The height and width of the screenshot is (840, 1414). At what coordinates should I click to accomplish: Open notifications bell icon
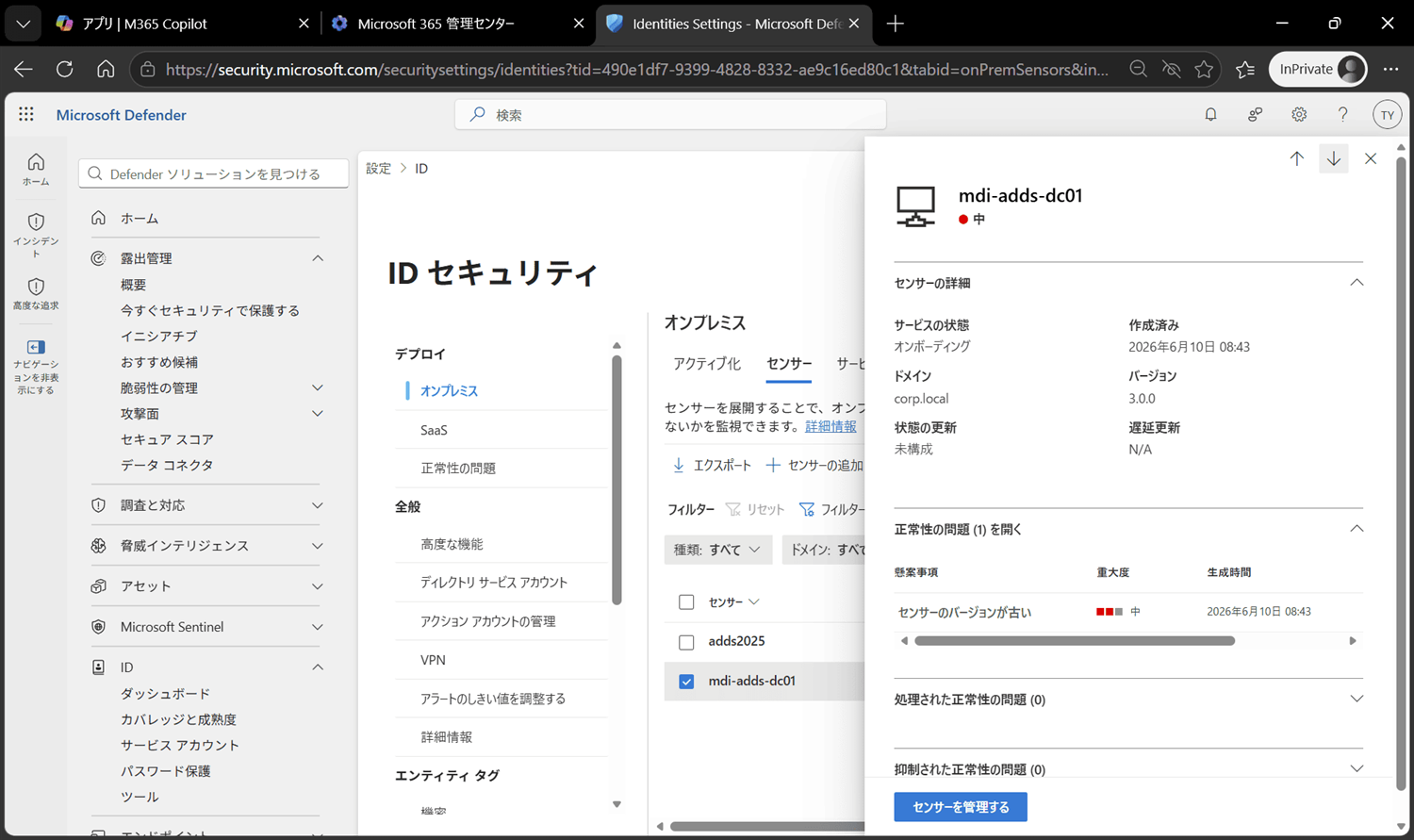(1210, 114)
